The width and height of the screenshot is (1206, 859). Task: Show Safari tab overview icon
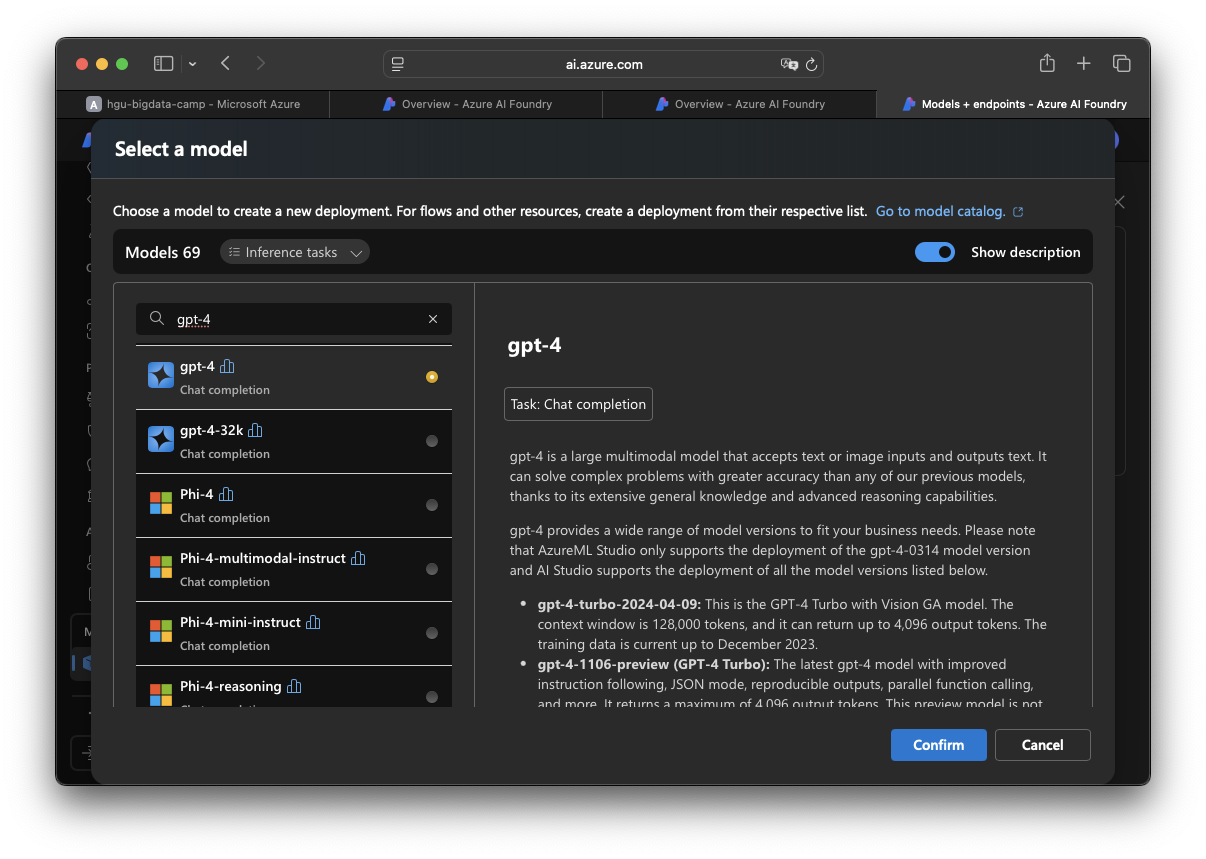pyautogui.click(x=1122, y=64)
